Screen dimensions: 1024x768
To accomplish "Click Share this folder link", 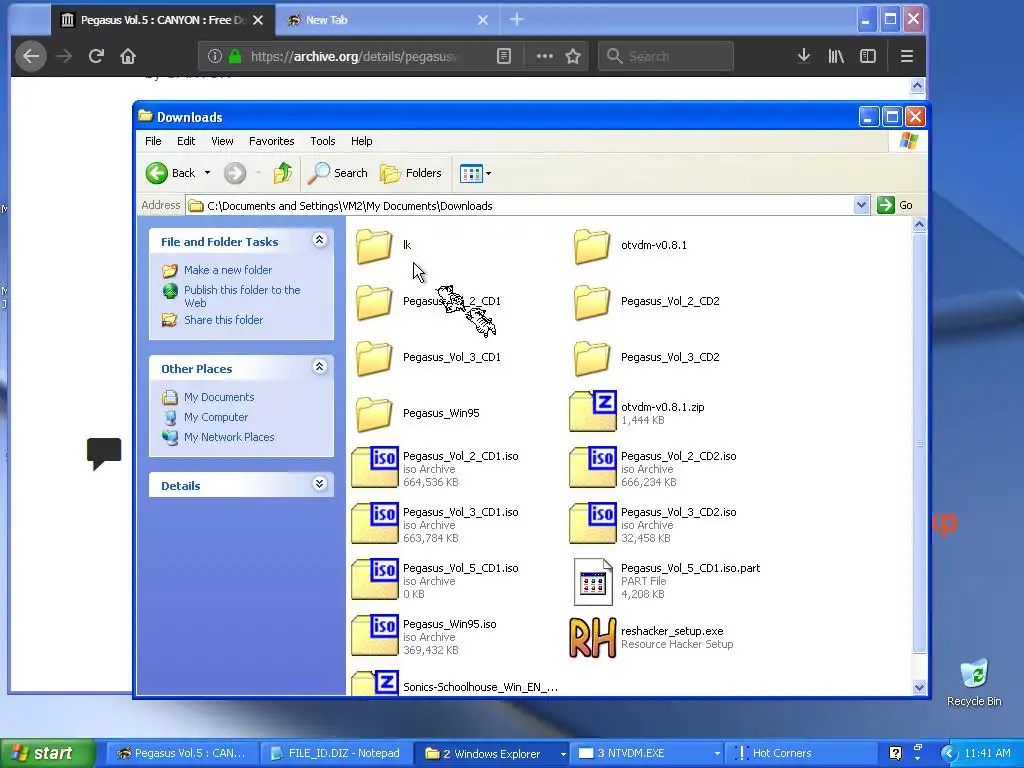I will [223, 320].
